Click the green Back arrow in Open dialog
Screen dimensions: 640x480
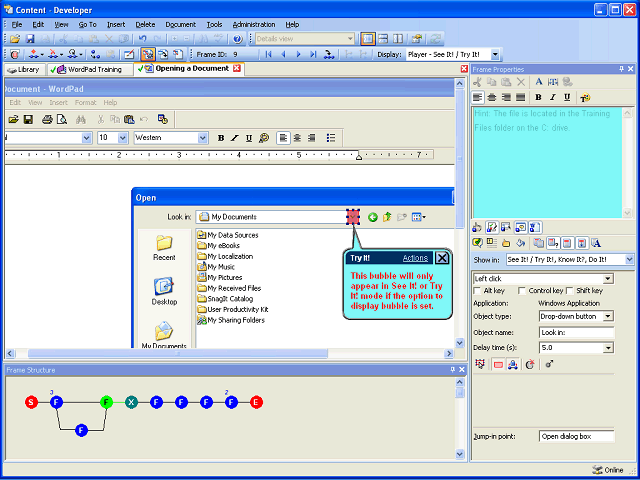click(372, 217)
